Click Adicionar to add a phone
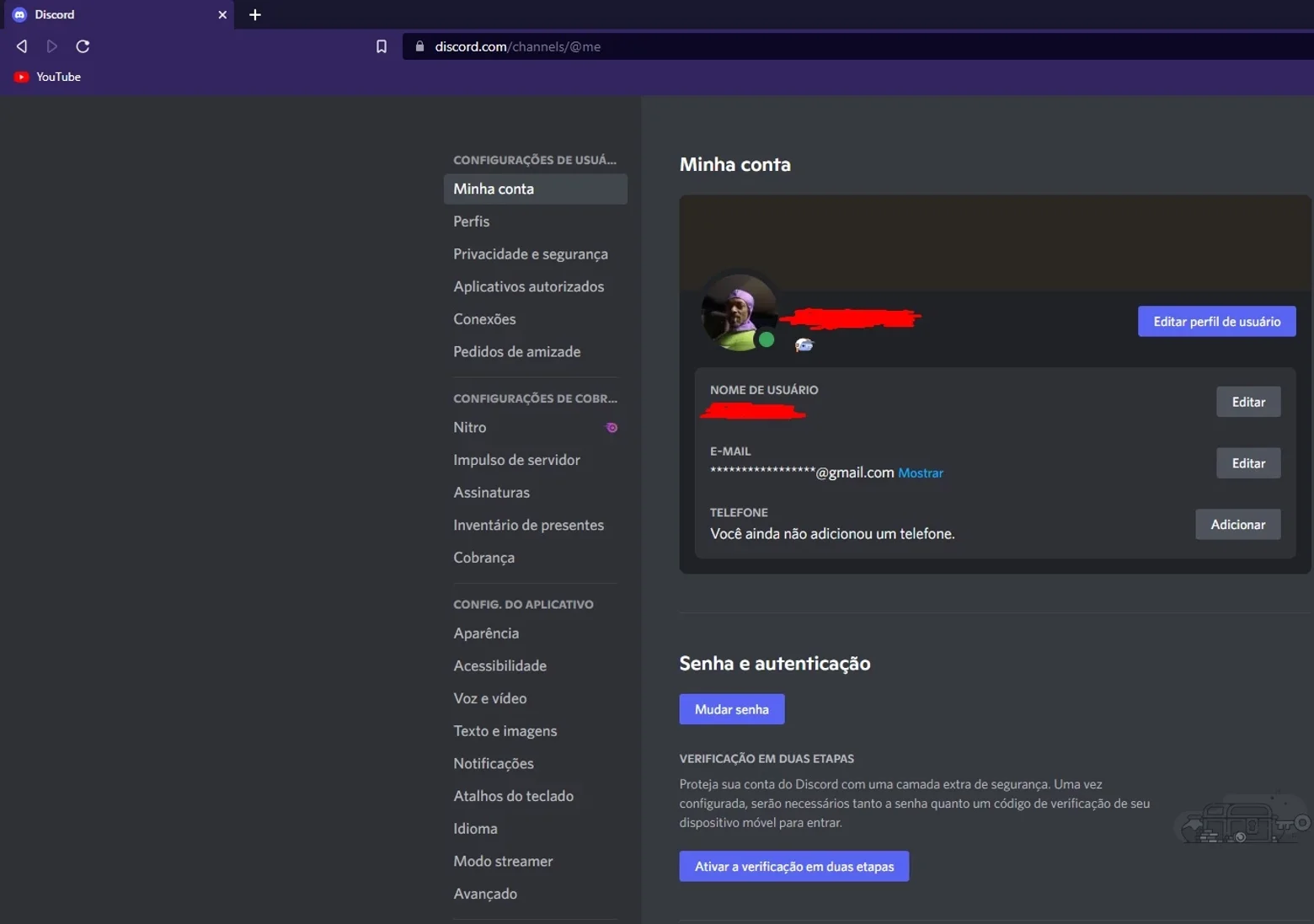Screen dimensions: 1314x924 click(1237, 524)
